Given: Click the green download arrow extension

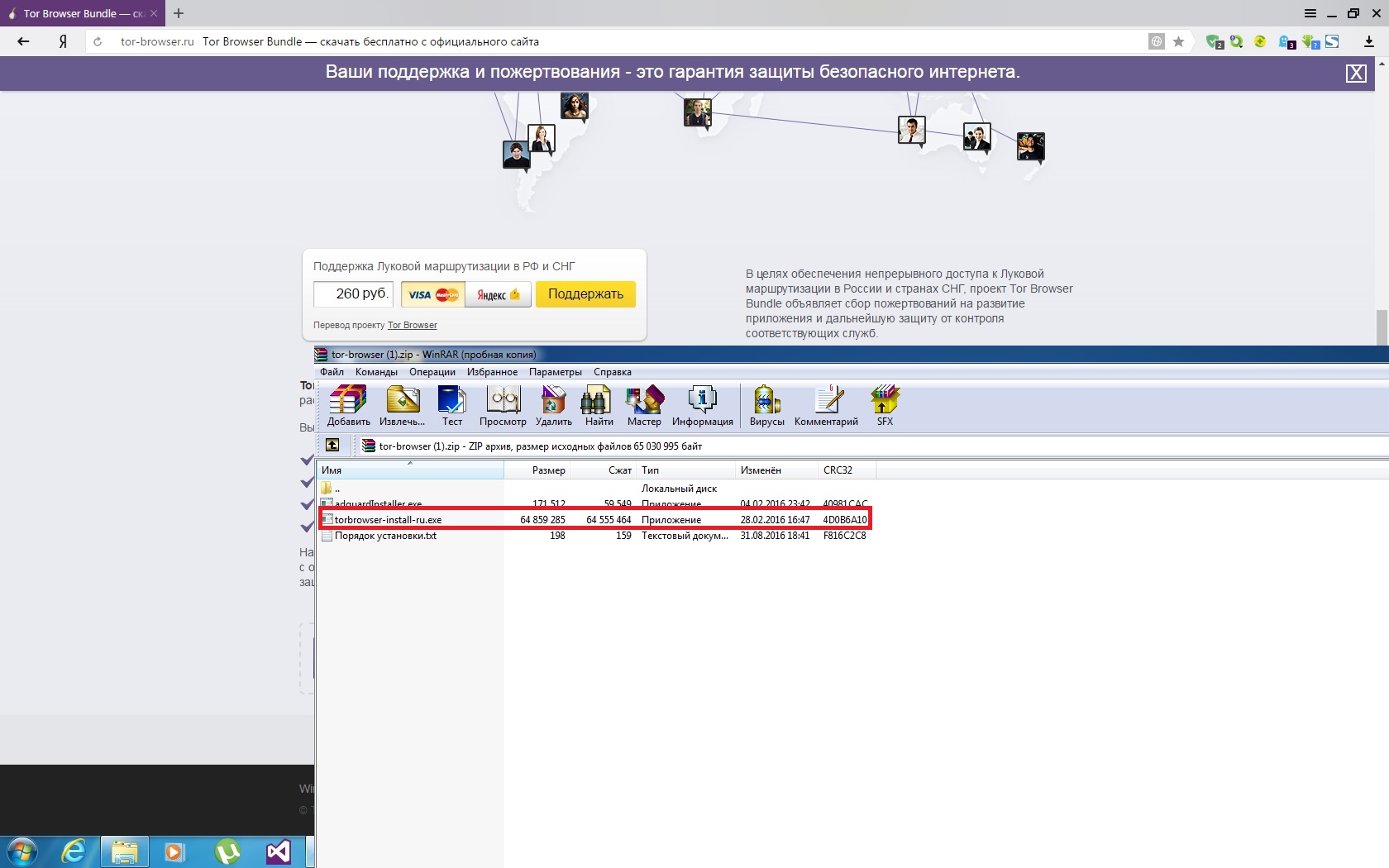Looking at the screenshot, I should [1310, 41].
